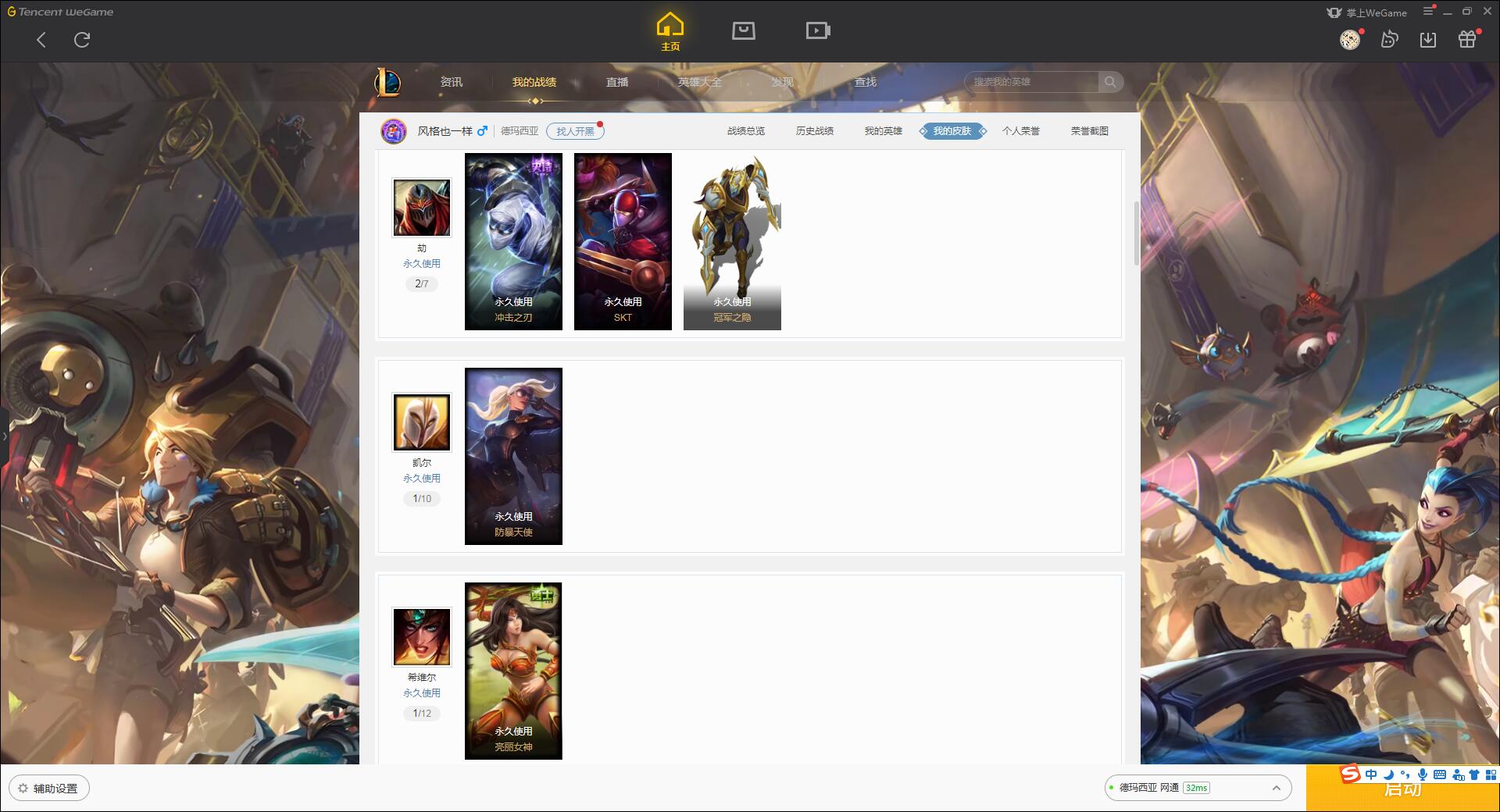1500x812 pixels.
Task: Click the hero search input field
Action: click(x=1031, y=82)
